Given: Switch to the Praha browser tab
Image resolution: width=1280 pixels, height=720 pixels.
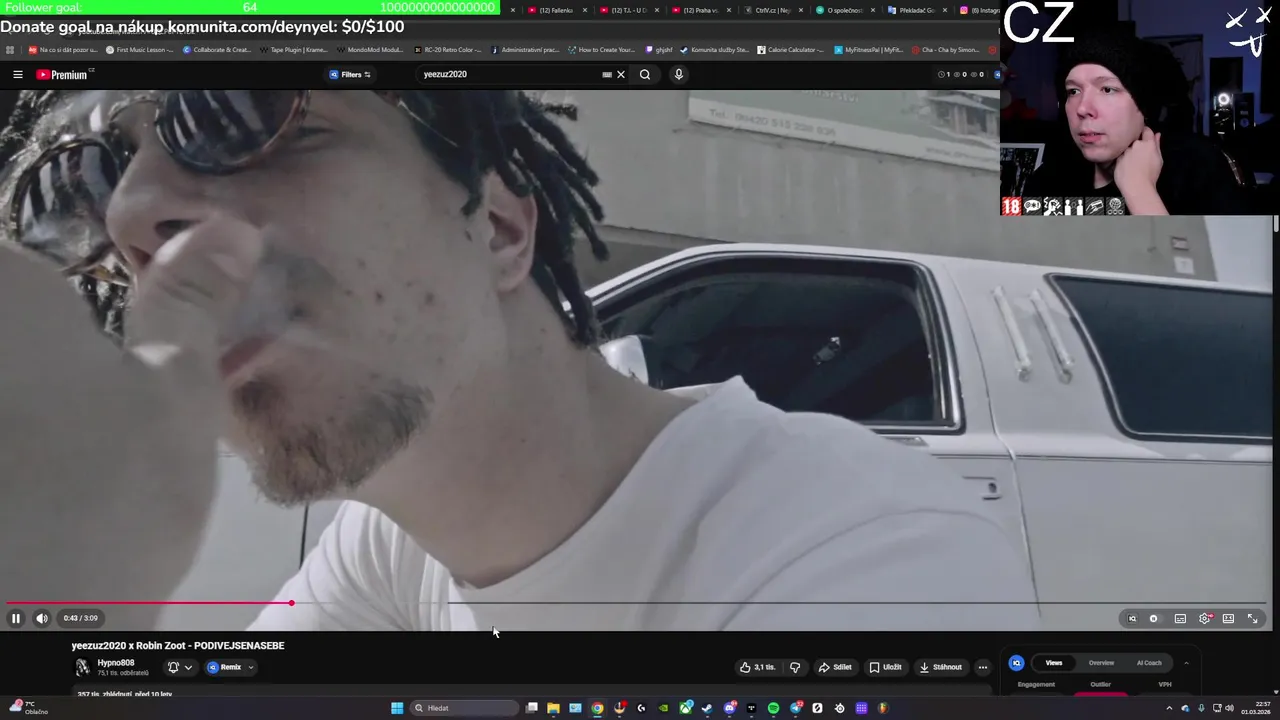Looking at the screenshot, I should coord(700,10).
